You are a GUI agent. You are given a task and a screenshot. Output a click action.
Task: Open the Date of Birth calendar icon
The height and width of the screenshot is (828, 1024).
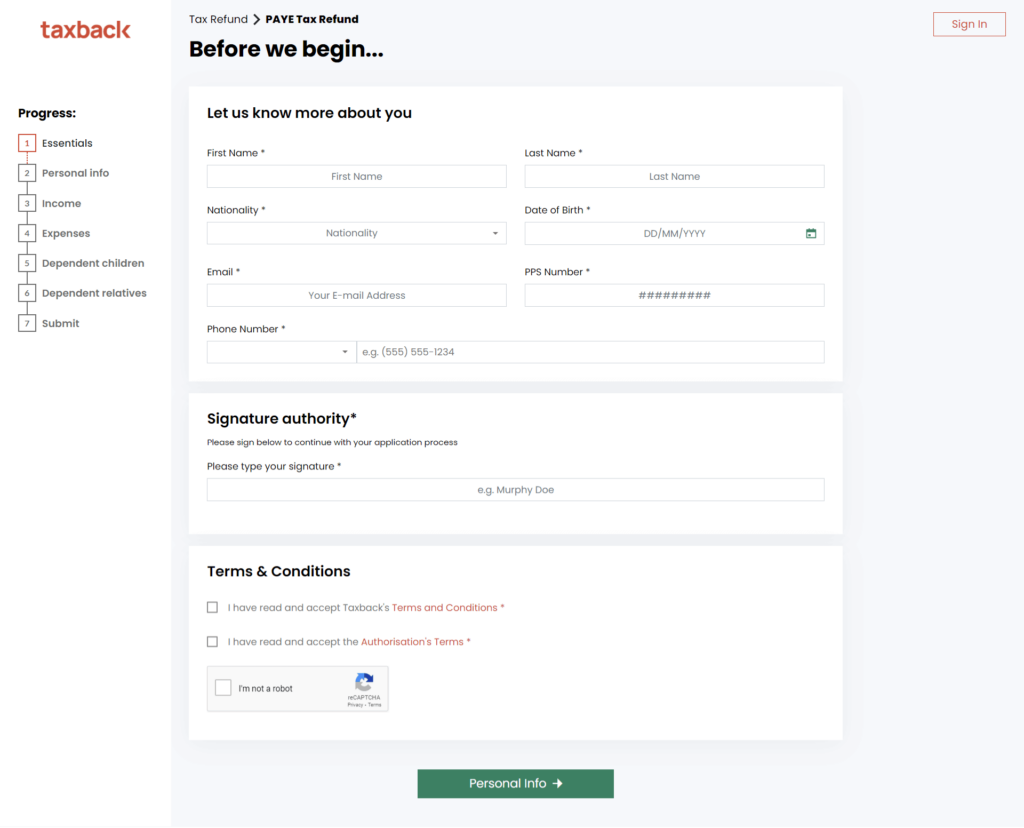(x=811, y=234)
